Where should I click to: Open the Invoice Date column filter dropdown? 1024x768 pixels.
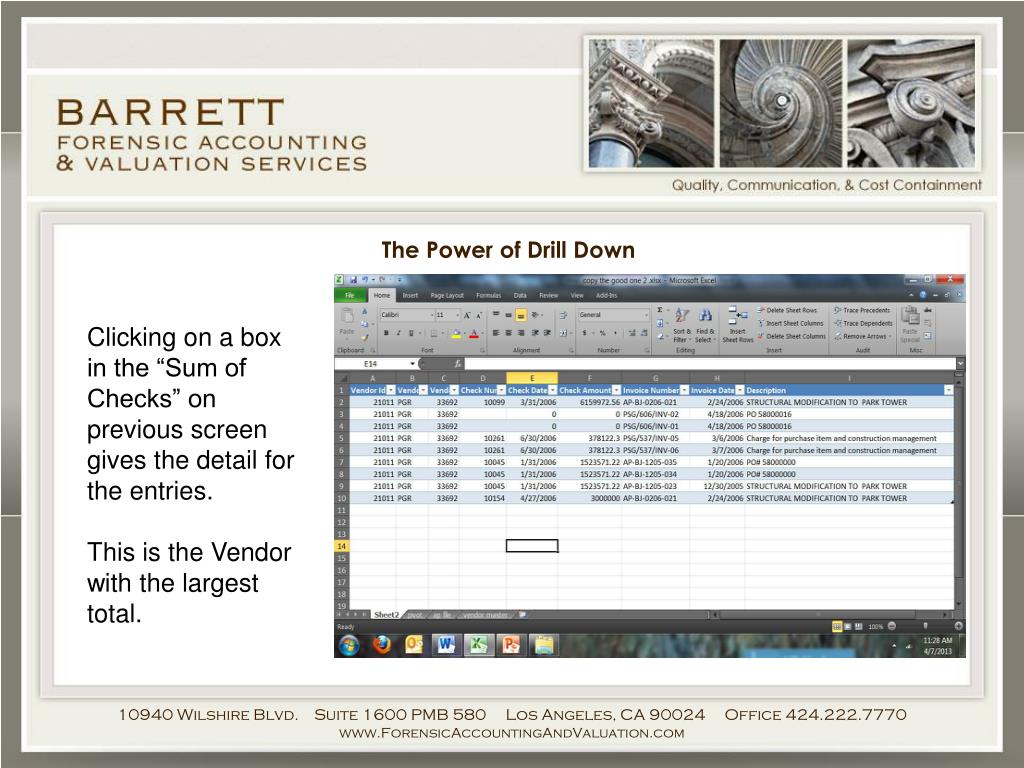[x=739, y=390]
